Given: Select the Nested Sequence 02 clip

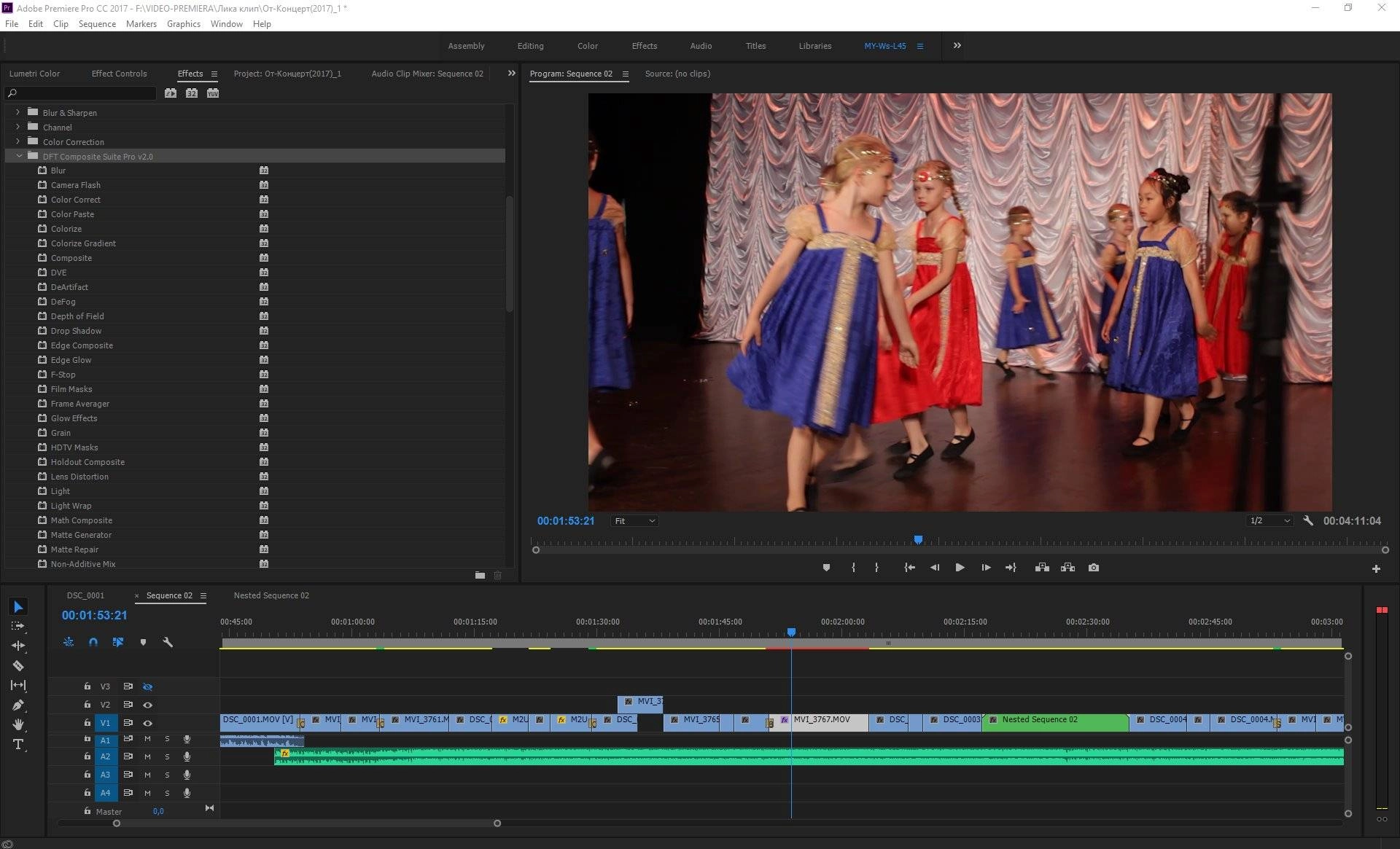Looking at the screenshot, I should click(x=1055, y=722).
